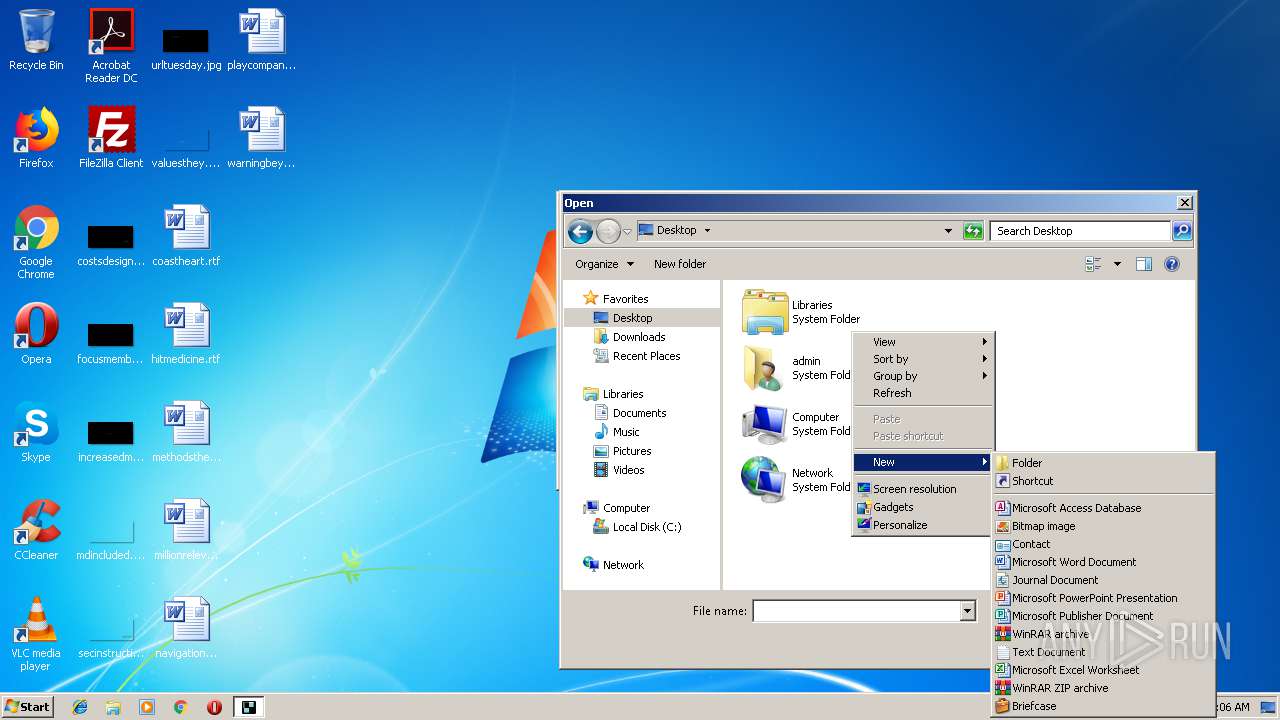Create new Folder from New submenu
The image size is (1280, 720).
click(x=1103, y=463)
